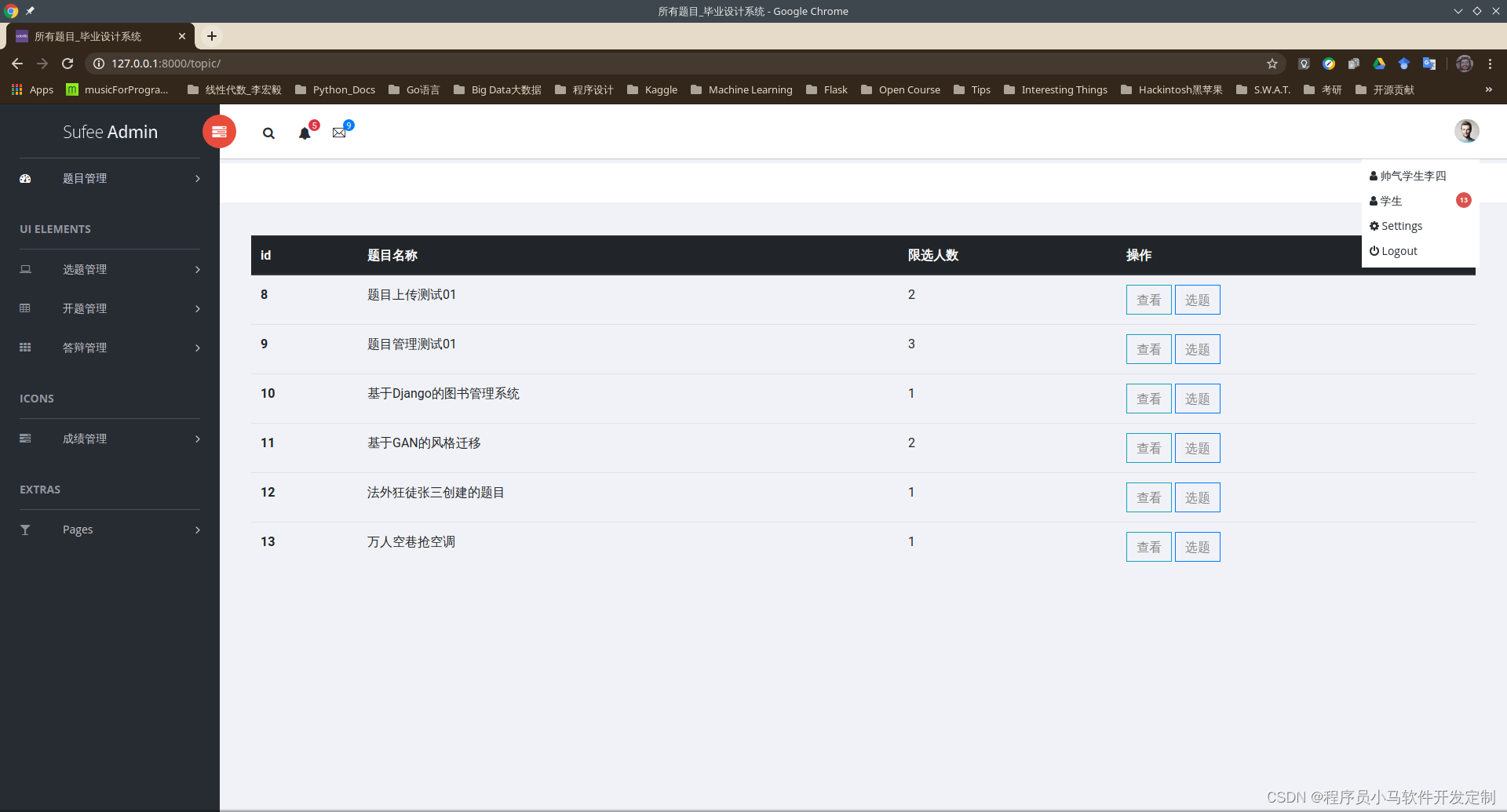Select the dashboard icon beside 题目管理

click(25, 178)
